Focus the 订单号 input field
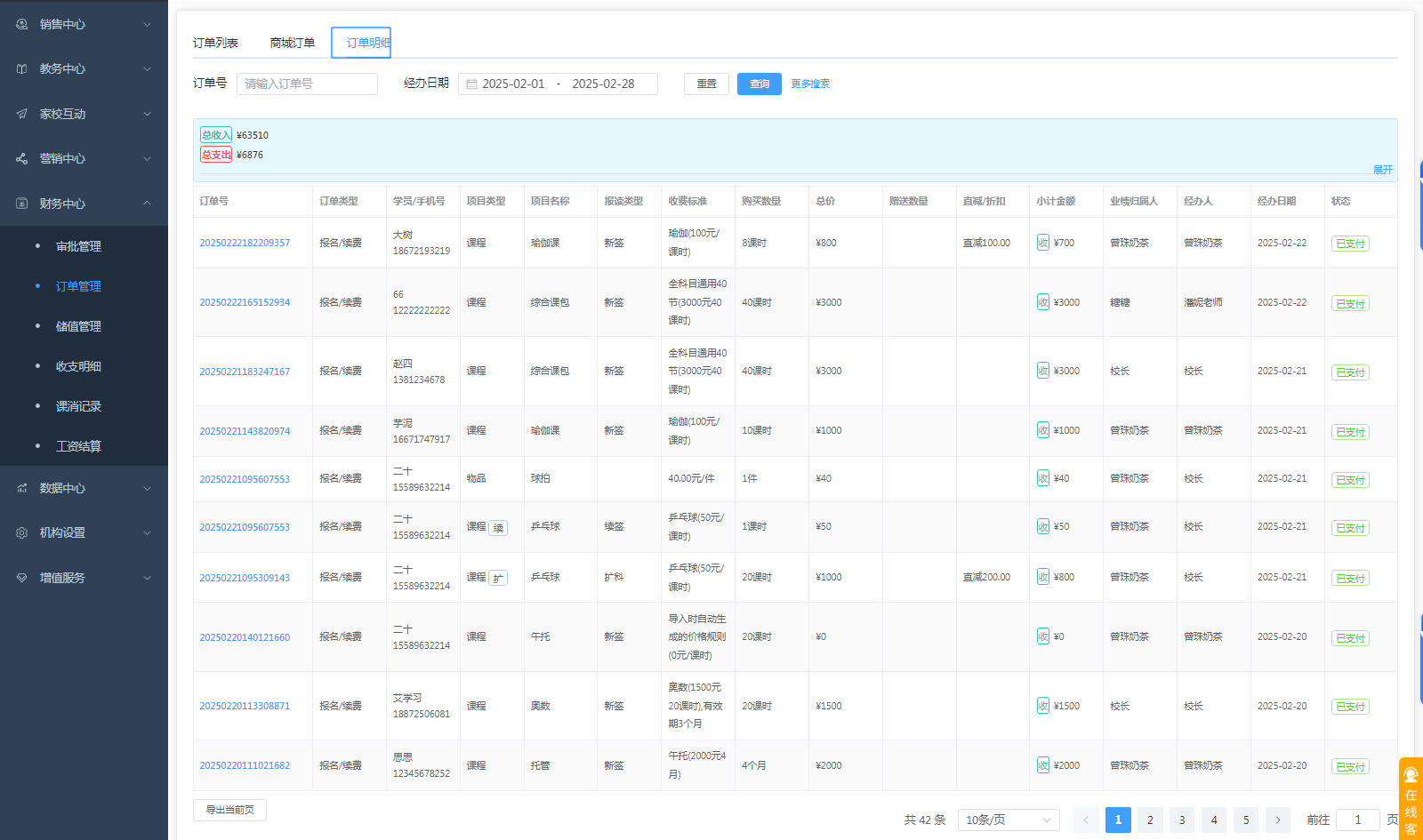Screen dimensions: 1423x840 pyautogui.click(x=307, y=84)
